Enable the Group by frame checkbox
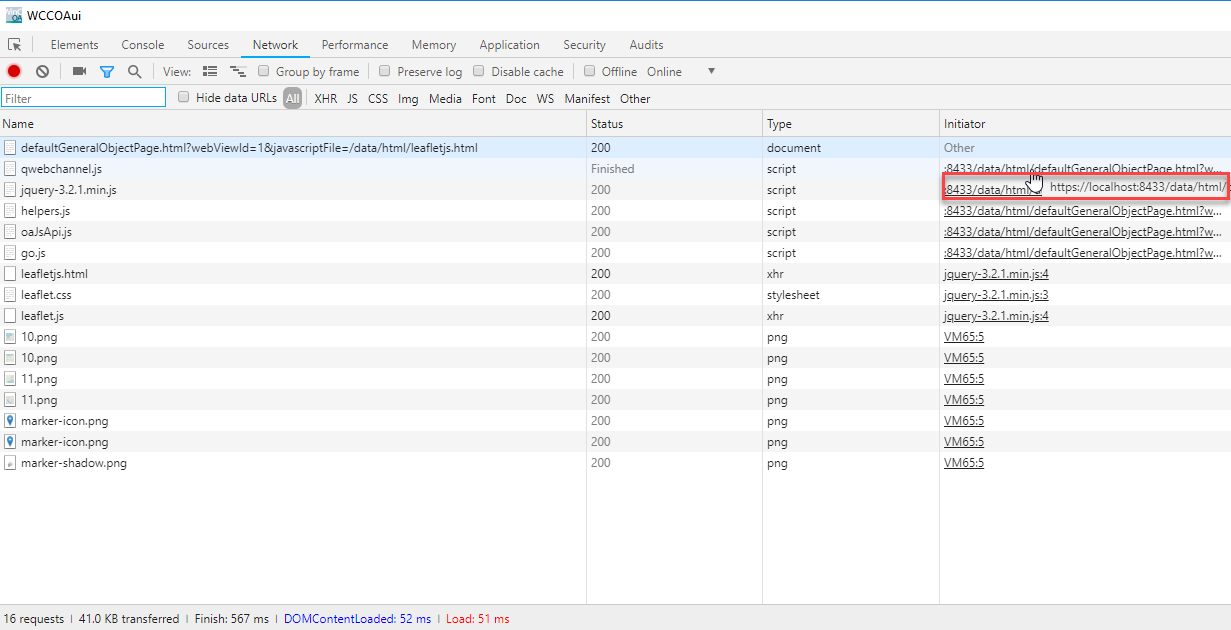The width and height of the screenshot is (1231, 630). tap(264, 71)
